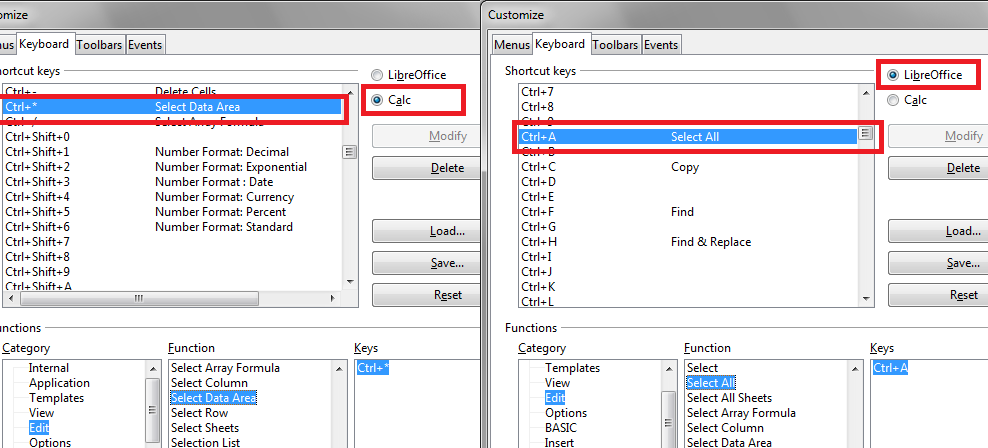
Task: Open Events tab in left dialog
Action: pos(145,45)
